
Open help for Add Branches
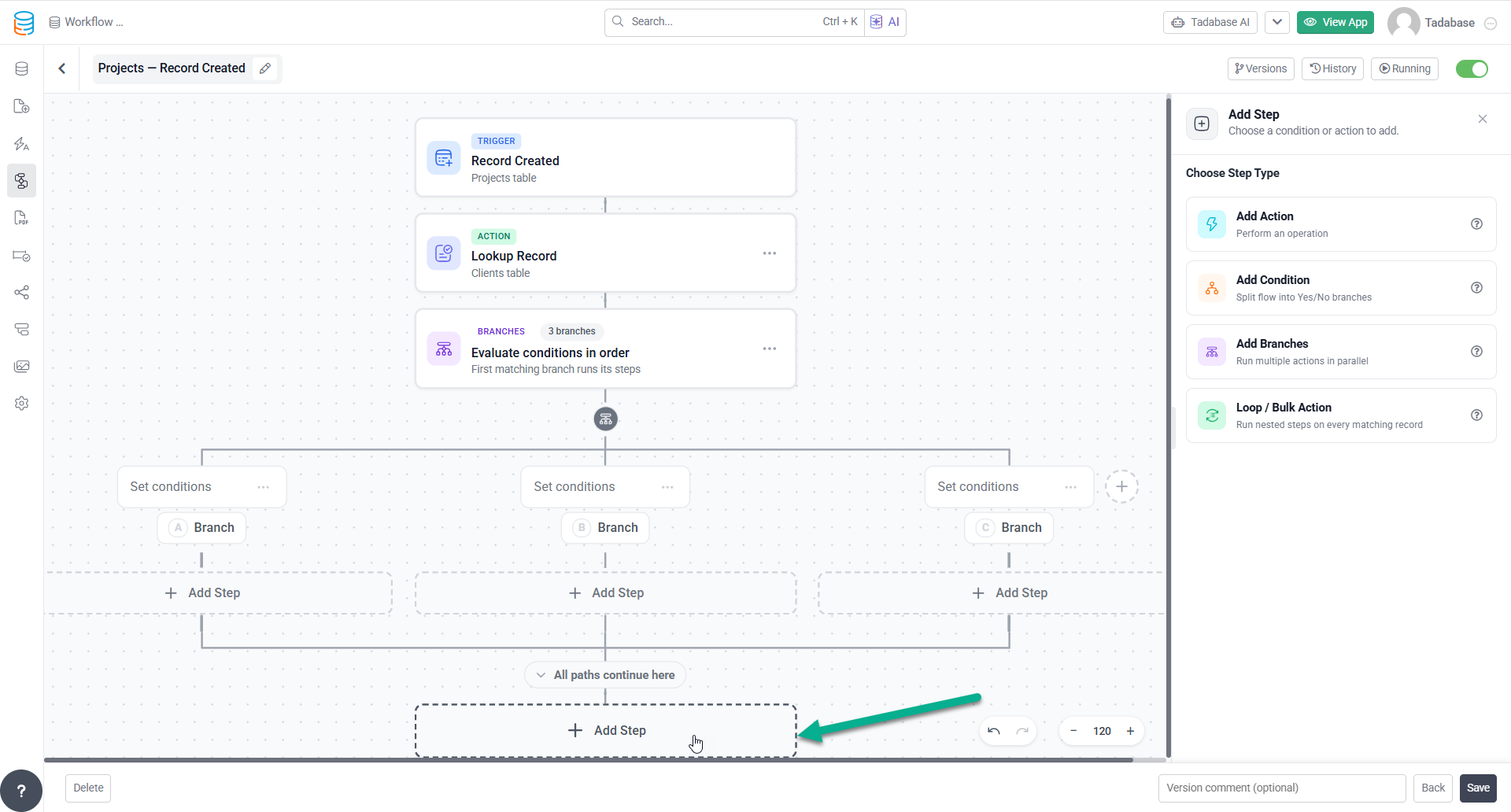[1476, 352]
